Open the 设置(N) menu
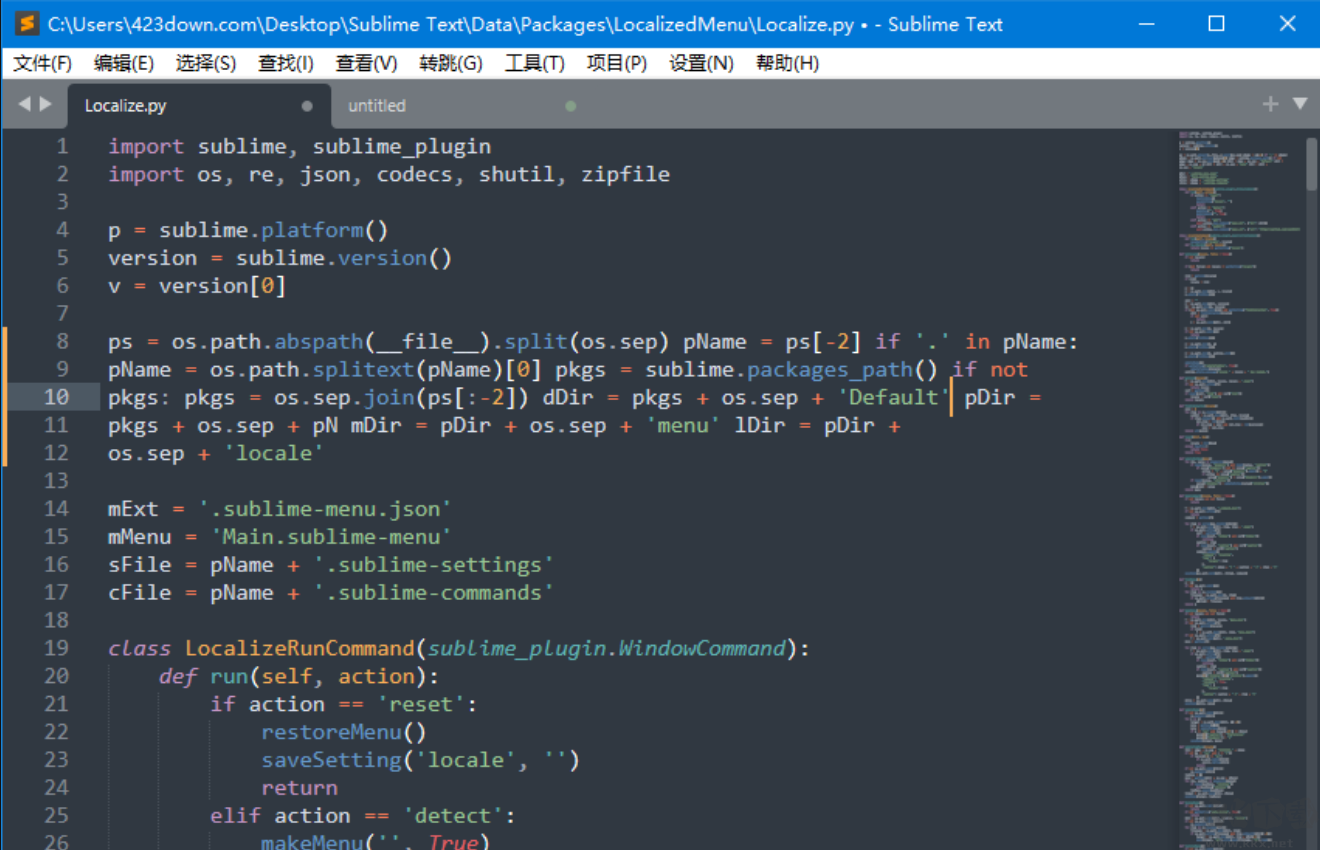Viewport: 1320px width, 850px height. click(x=701, y=63)
